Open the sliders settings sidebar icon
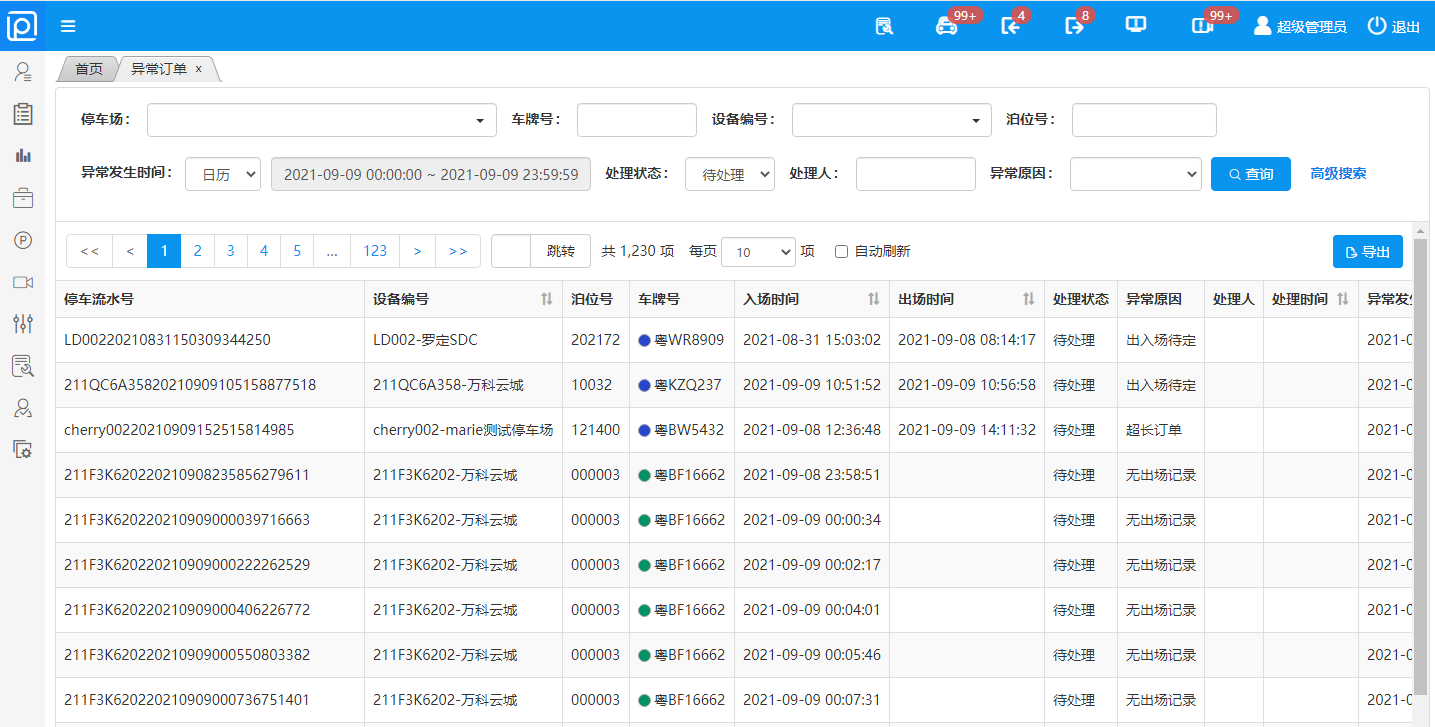 (x=22, y=323)
